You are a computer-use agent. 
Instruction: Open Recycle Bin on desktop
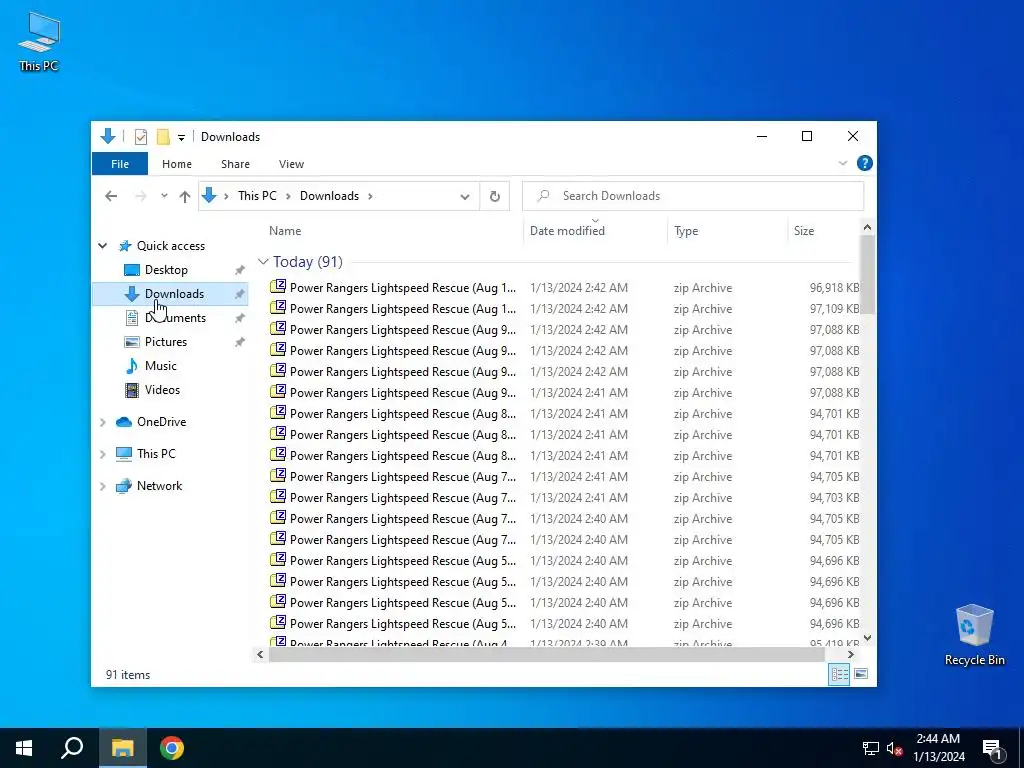click(x=974, y=635)
